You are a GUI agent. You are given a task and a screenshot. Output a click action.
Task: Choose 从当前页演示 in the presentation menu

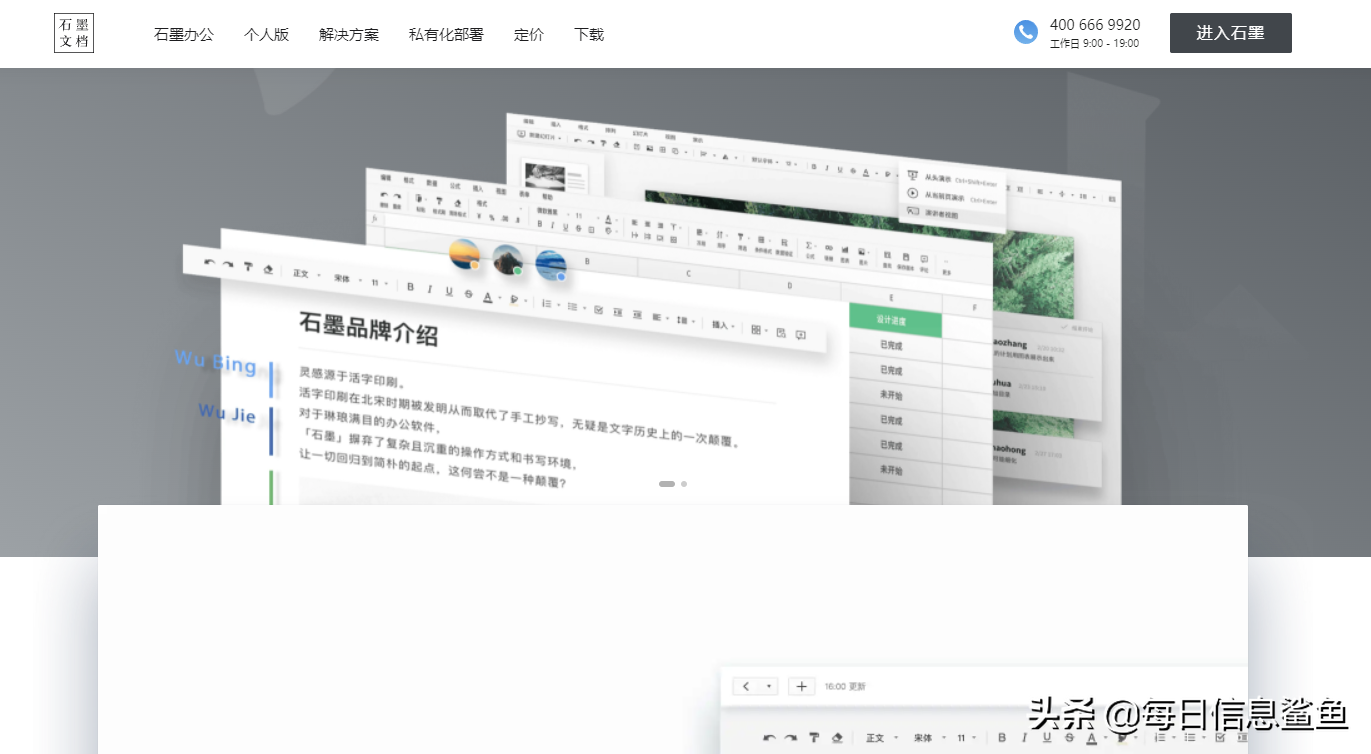(x=952, y=196)
